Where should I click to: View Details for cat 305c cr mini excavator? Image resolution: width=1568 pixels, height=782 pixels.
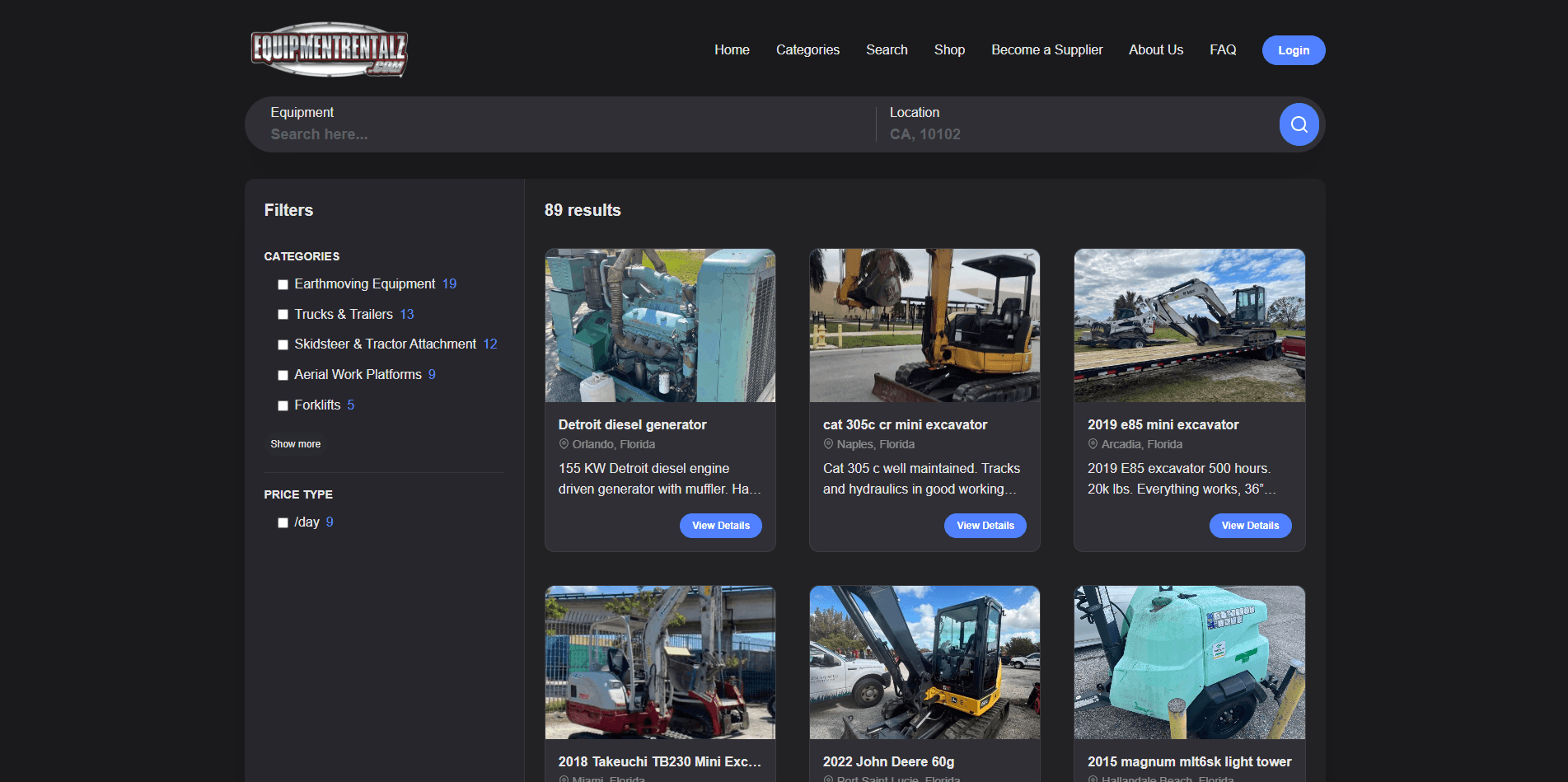985,526
